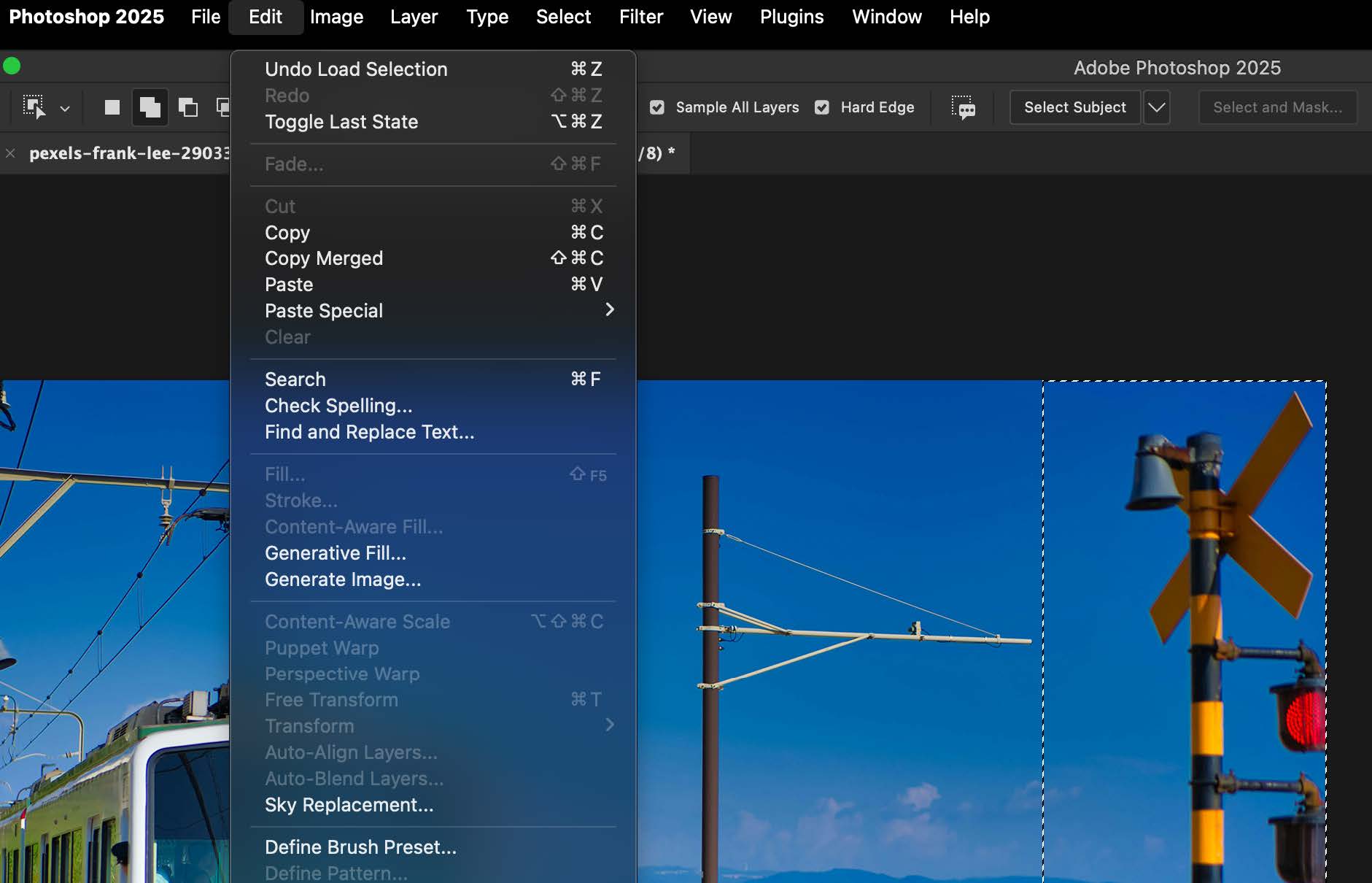The image size is (1372, 883).
Task: Choose the Add to Selection mode icon
Action: pos(150,107)
